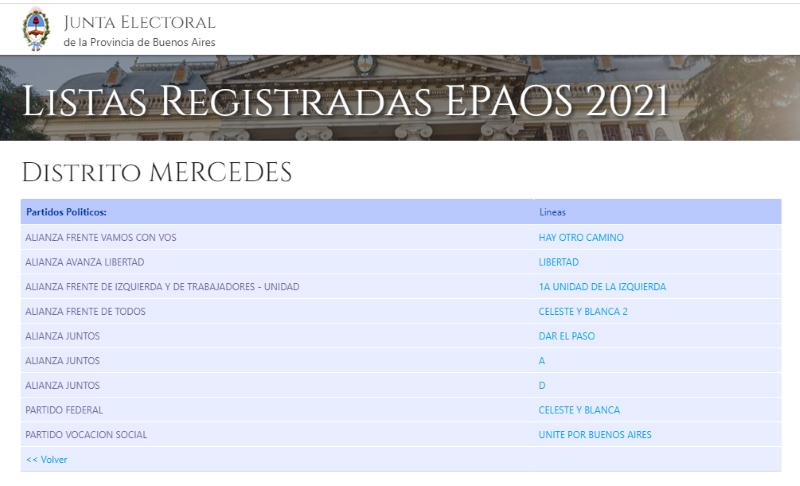Click the Lineas column header
The height and width of the screenshot is (486, 800).
[x=552, y=212]
